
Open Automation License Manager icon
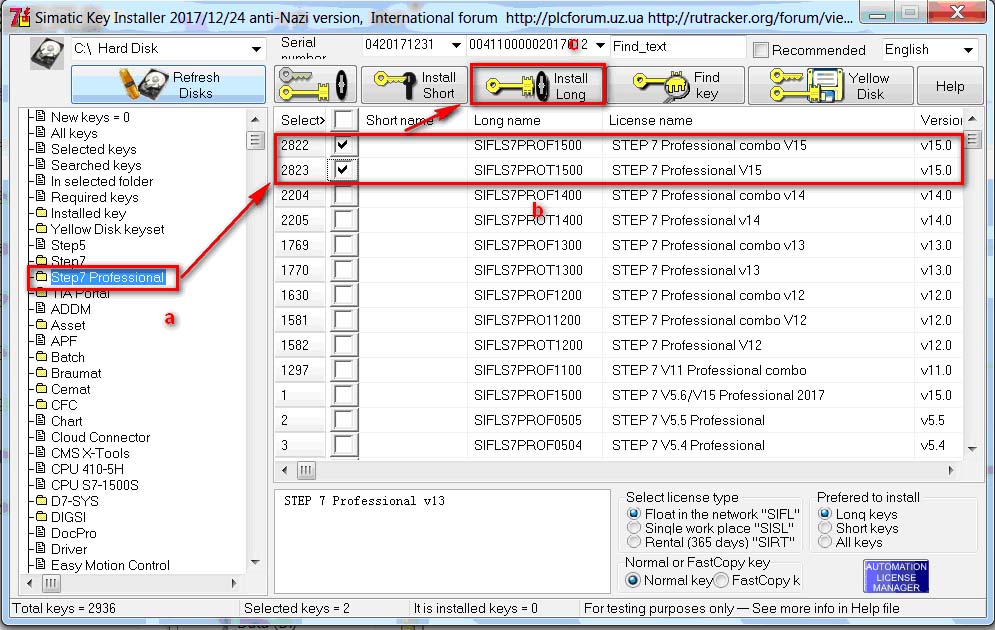click(895, 576)
